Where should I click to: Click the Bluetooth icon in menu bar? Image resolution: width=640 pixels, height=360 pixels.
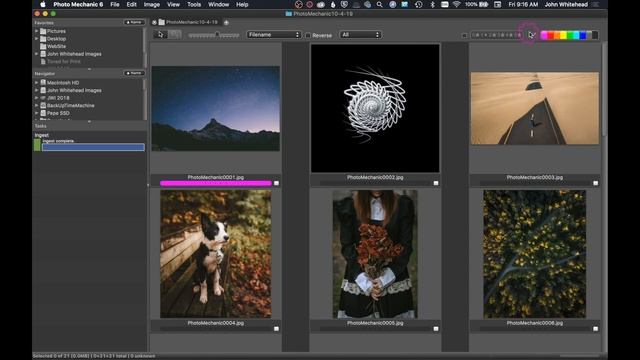(432, 4)
